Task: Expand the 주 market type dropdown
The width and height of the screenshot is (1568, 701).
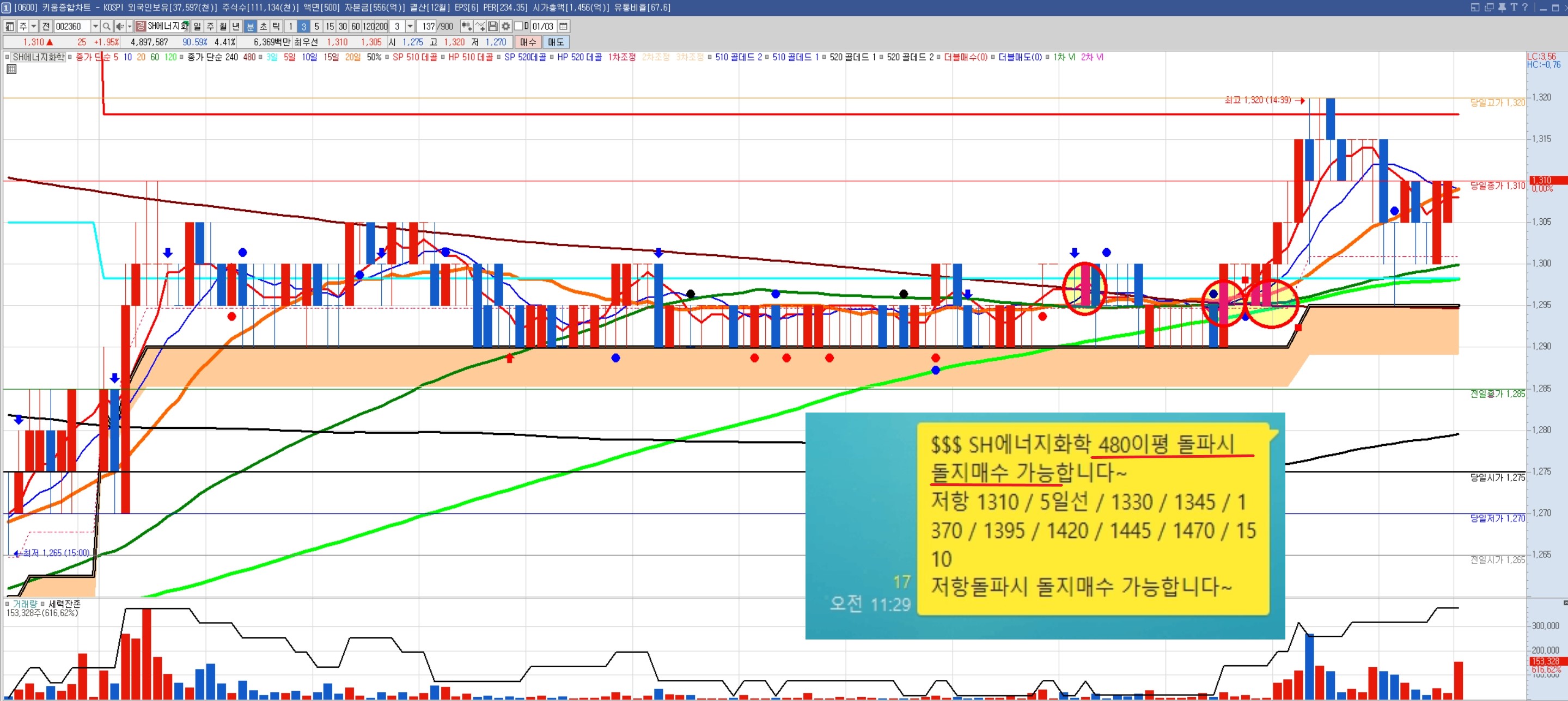Action: tap(33, 26)
